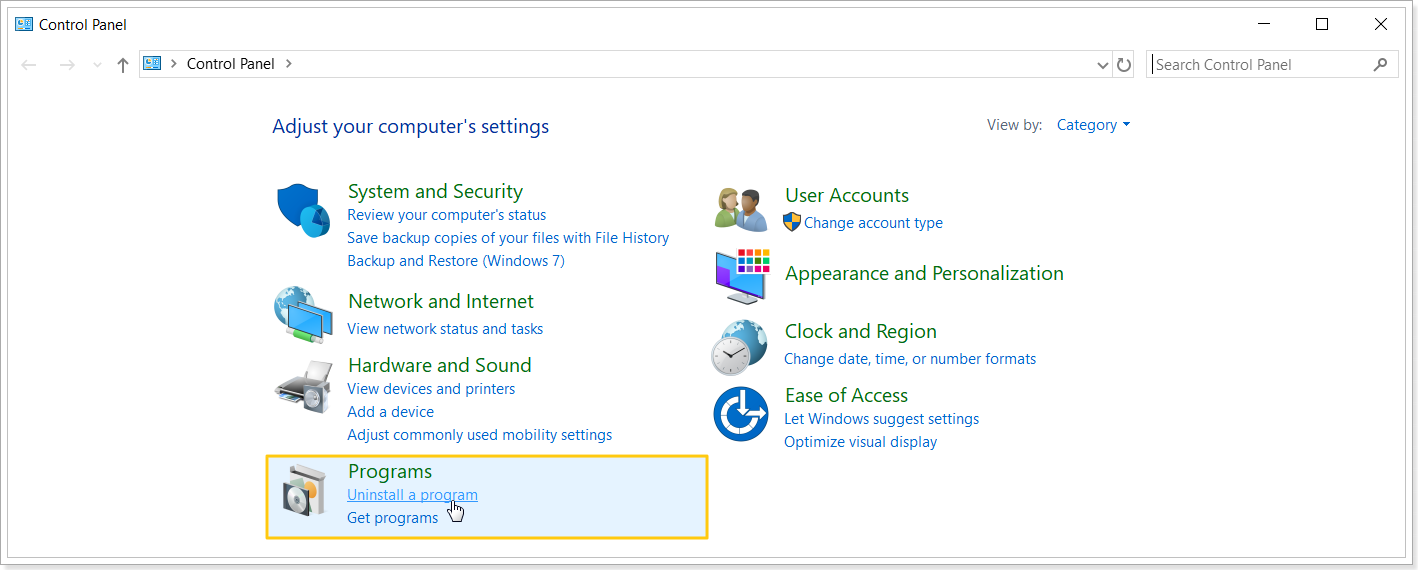
Task: Open View devices and printers
Action: coord(431,389)
